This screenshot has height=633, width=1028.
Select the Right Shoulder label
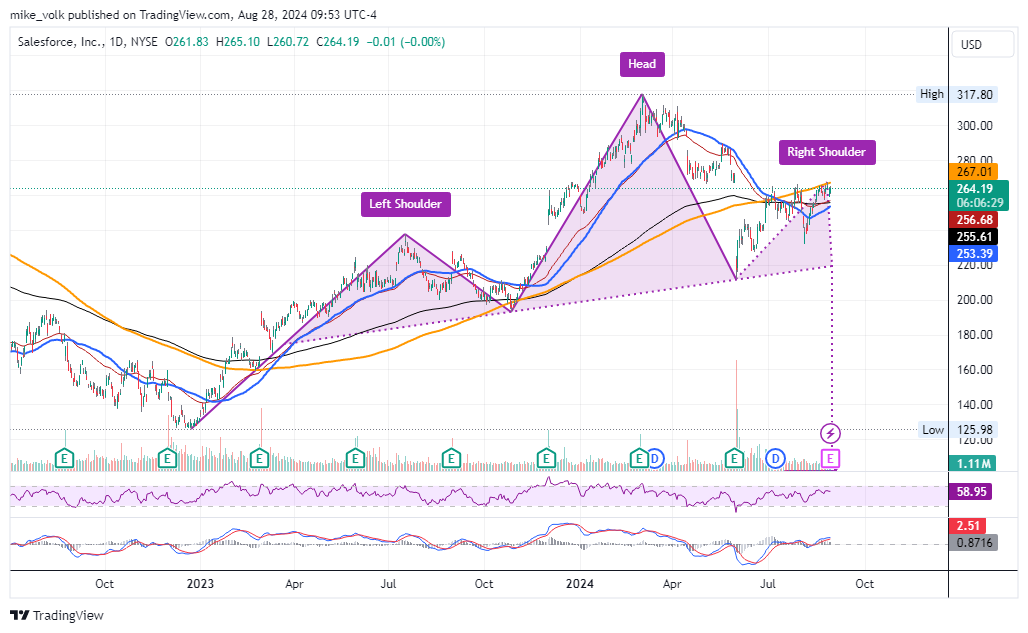click(827, 152)
